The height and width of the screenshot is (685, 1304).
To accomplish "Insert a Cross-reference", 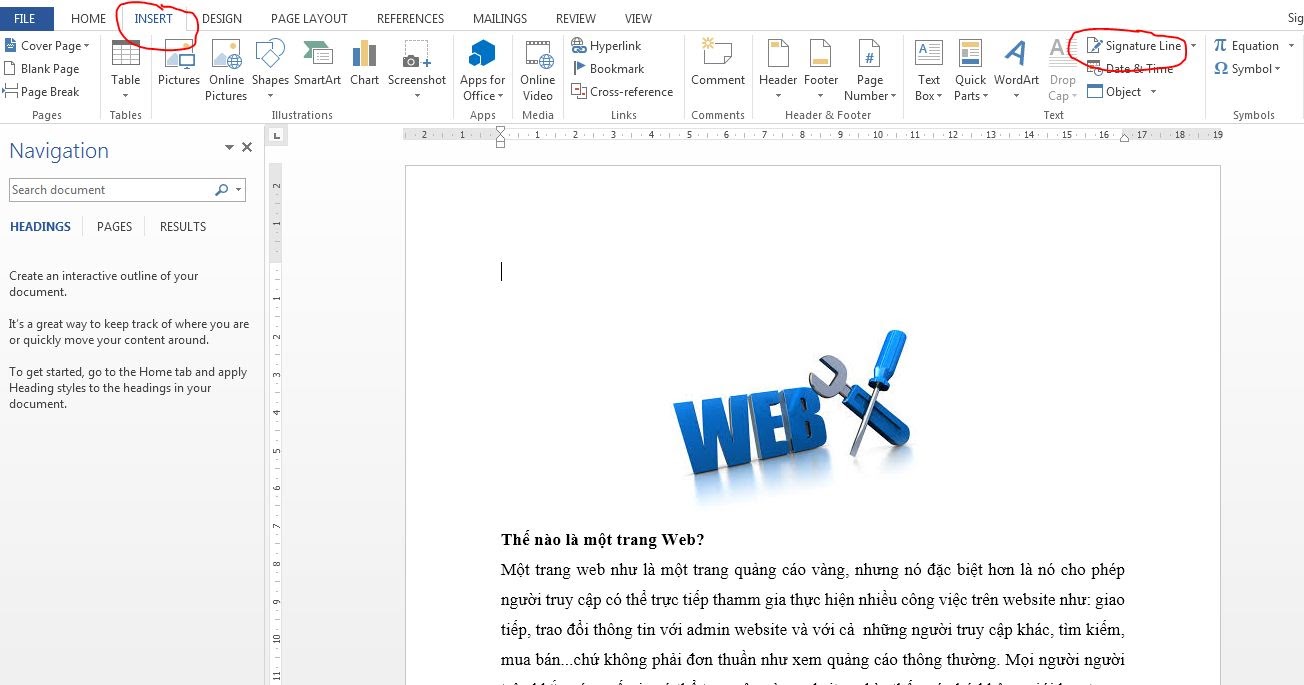I will click(x=622, y=92).
